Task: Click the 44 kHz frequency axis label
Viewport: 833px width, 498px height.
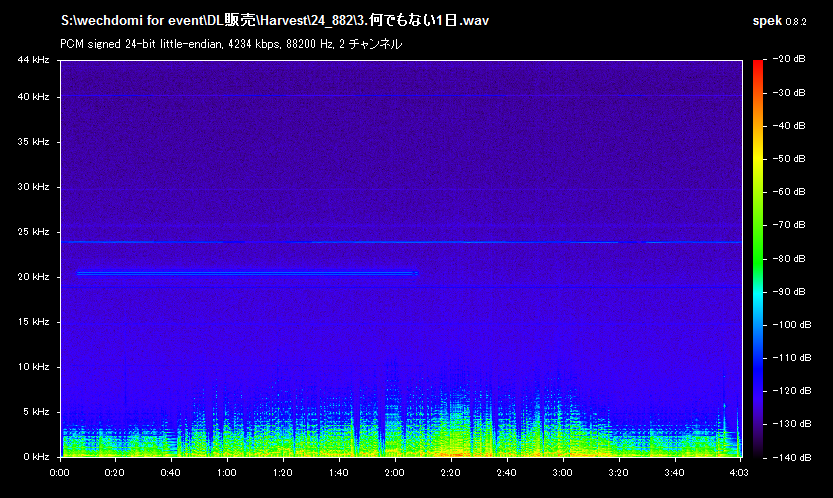Action: click(x=33, y=60)
